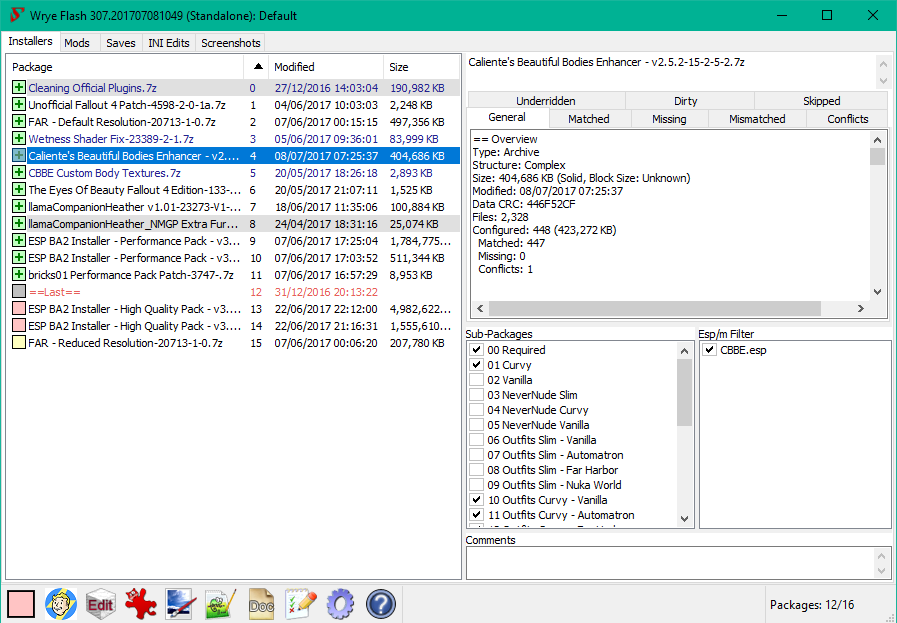This screenshot has width=897, height=623.
Task: Switch to the Matched tab
Action: (x=589, y=118)
